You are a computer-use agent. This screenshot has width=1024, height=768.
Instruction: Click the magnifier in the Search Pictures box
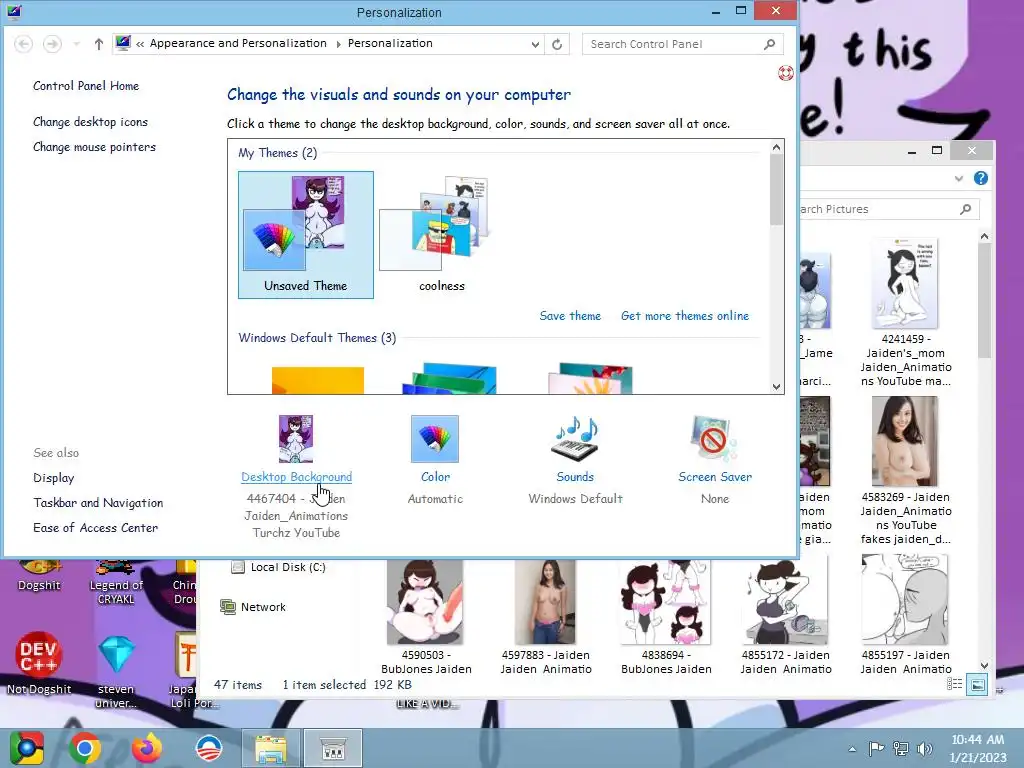point(965,209)
